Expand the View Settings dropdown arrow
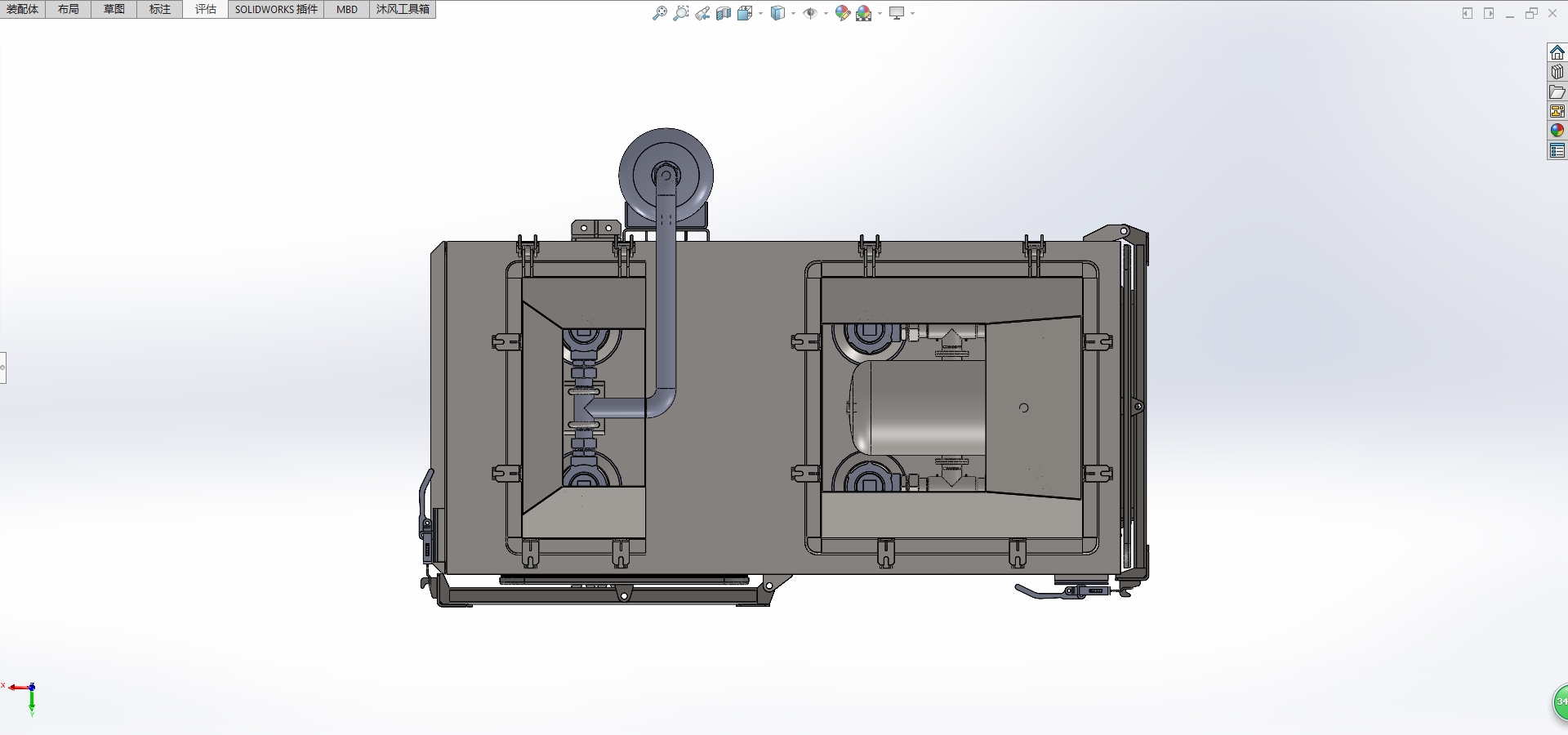 click(912, 13)
